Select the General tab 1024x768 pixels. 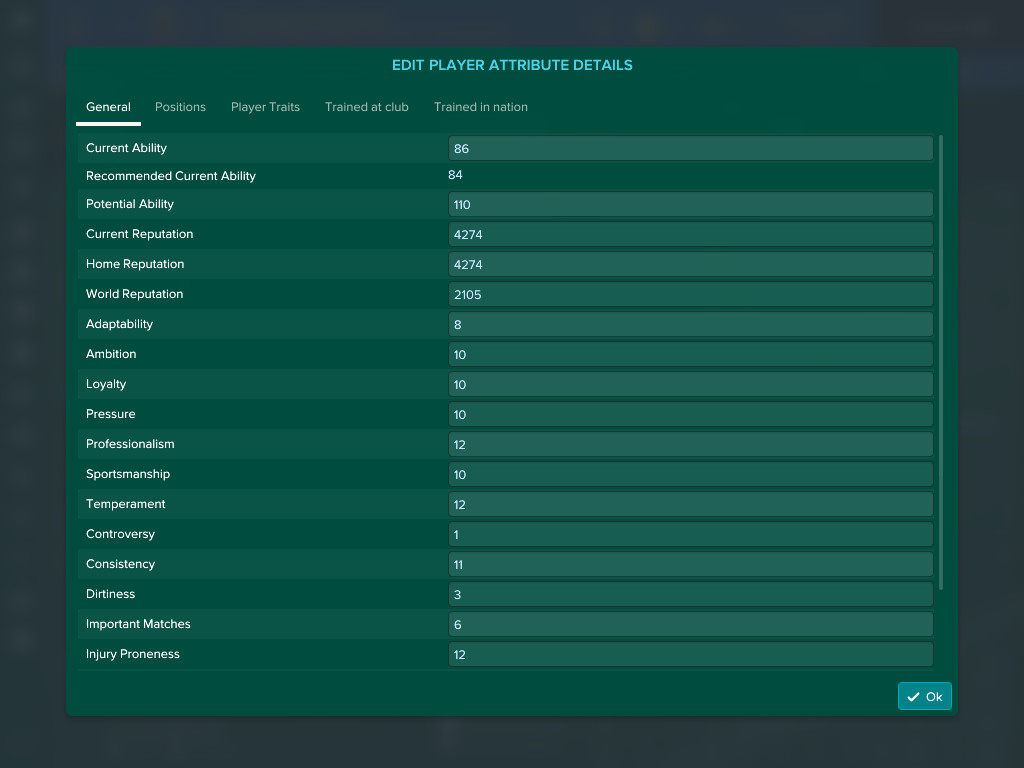(x=108, y=107)
